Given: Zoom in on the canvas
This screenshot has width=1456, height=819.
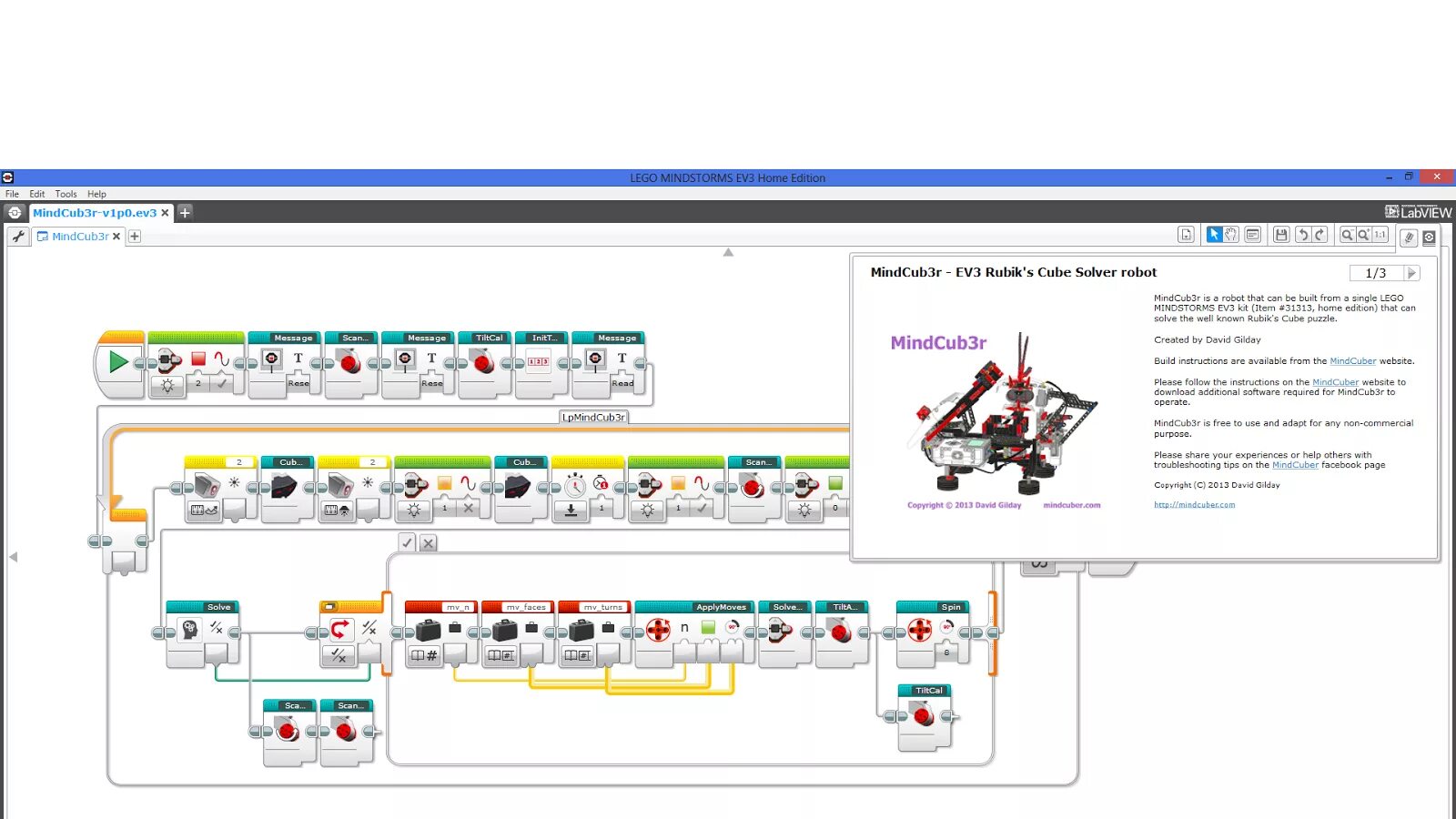Looking at the screenshot, I should (x=1363, y=235).
